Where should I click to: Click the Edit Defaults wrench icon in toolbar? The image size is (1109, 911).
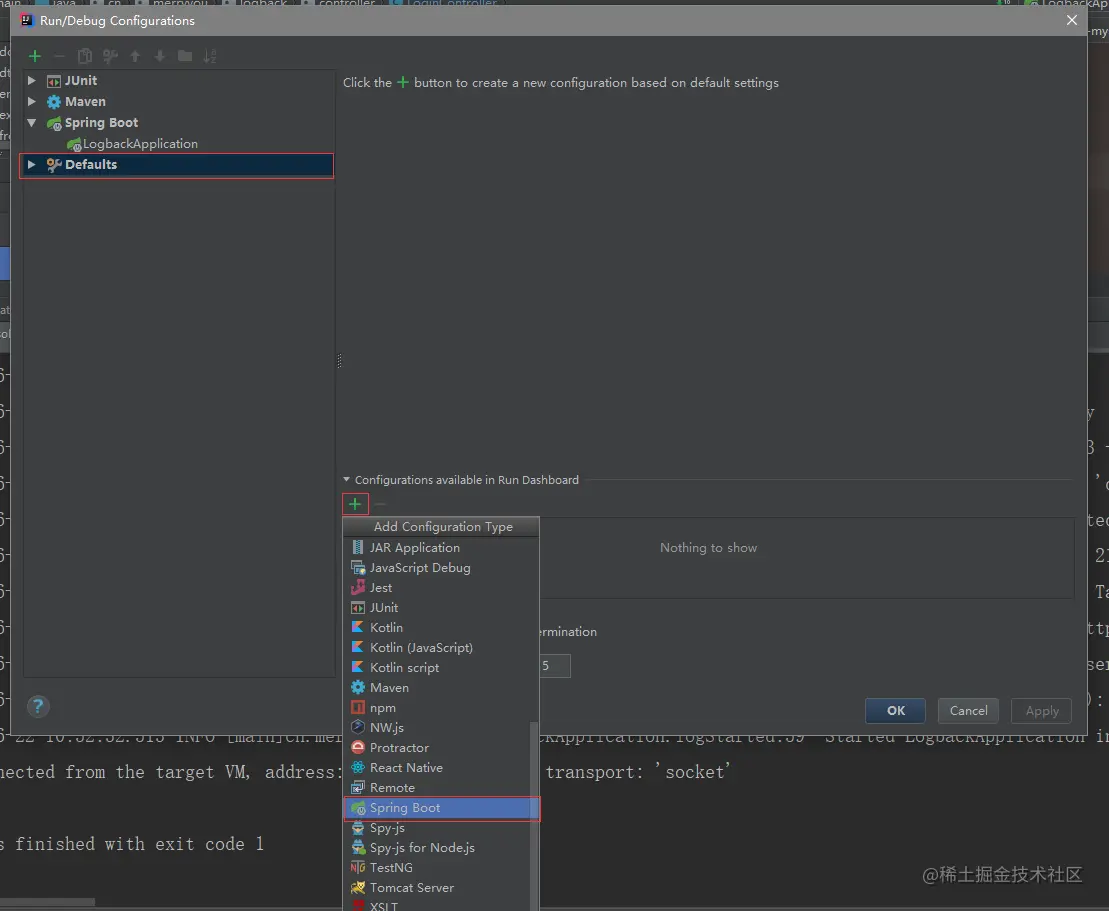pyautogui.click(x=110, y=56)
